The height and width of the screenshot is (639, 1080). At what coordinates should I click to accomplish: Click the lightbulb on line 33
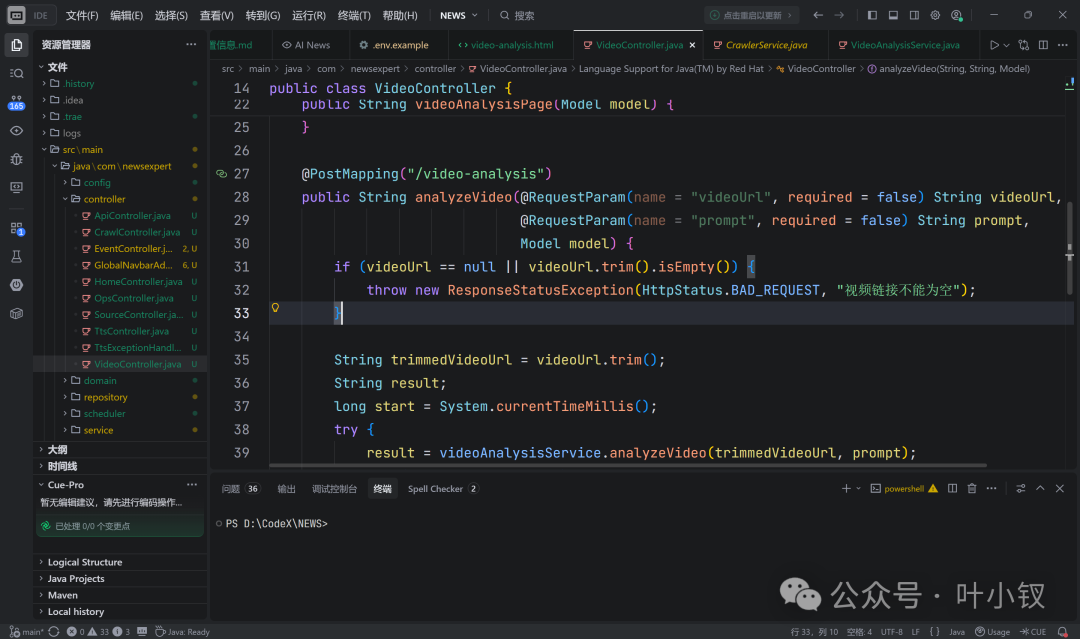click(x=276, y=308)
